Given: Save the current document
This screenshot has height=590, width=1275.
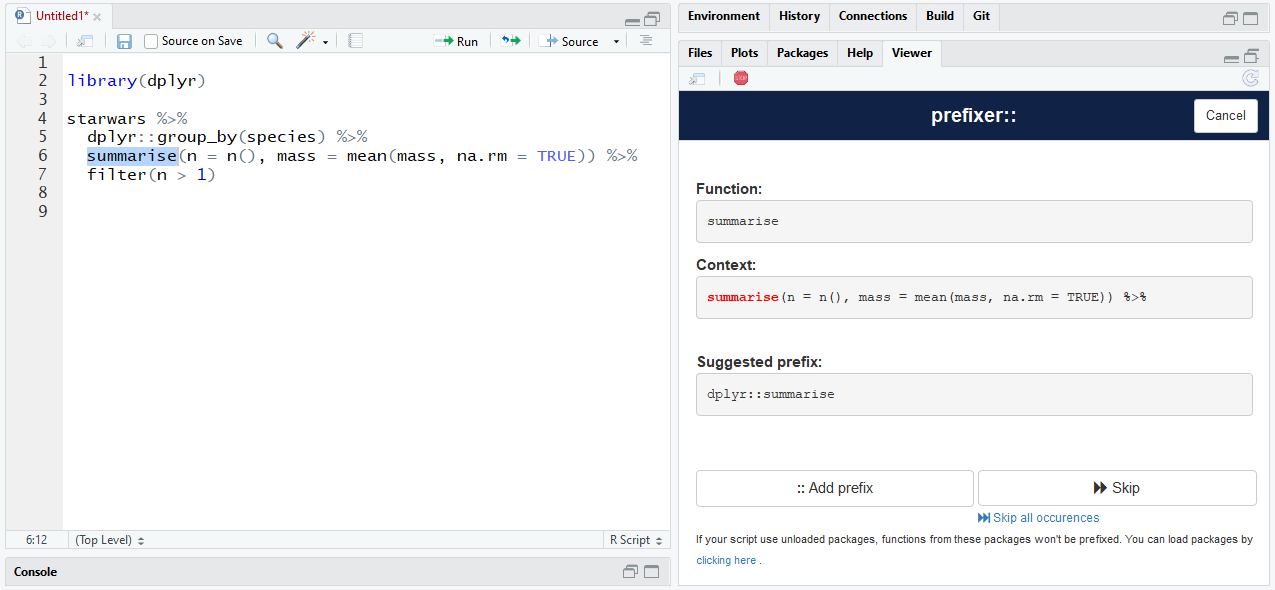Looking at the screenshot, I should [x=124, y=41].
